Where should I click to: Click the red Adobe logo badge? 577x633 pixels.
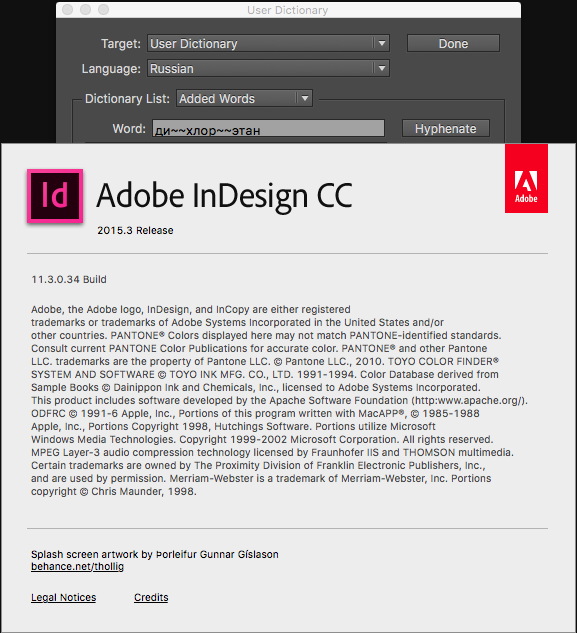pyautogui.click(x=526, y=178)
